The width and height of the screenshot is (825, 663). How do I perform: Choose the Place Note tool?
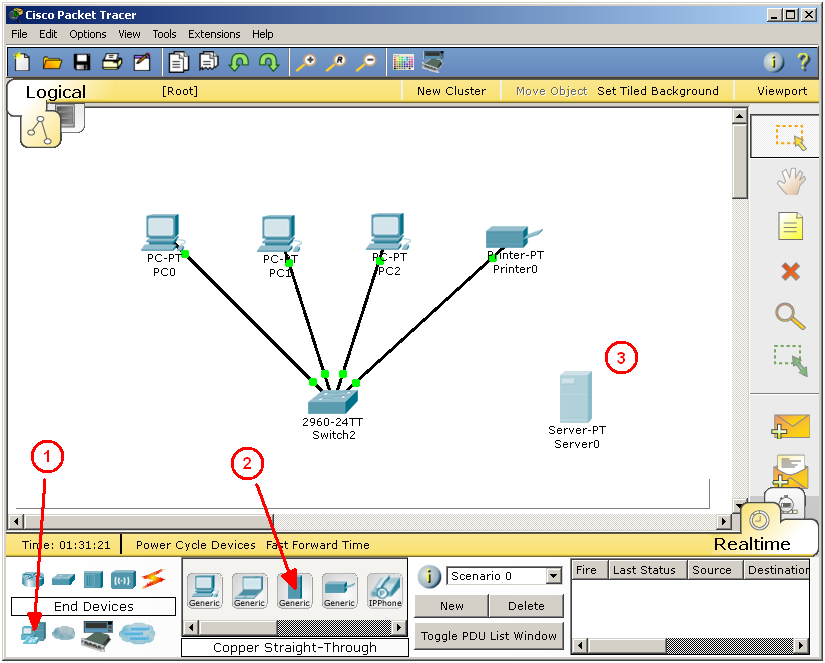[790, 226]
